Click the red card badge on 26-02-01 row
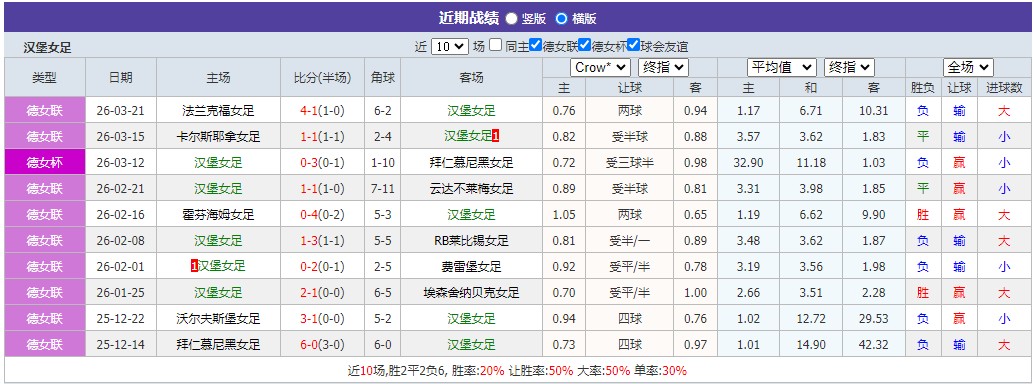 click(194, 267)
